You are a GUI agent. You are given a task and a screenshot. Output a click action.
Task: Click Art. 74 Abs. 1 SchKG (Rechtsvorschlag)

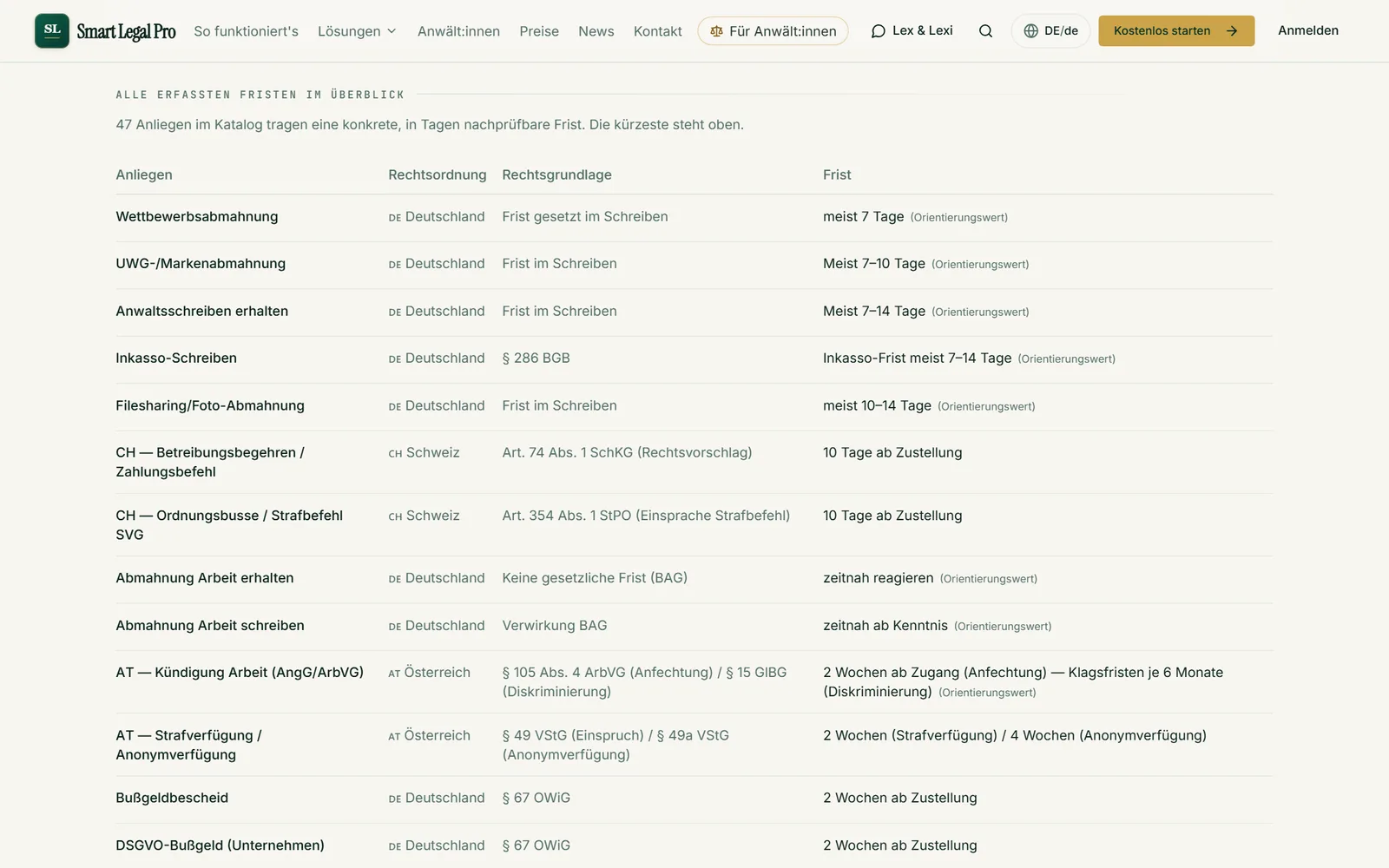pos(627,453)
